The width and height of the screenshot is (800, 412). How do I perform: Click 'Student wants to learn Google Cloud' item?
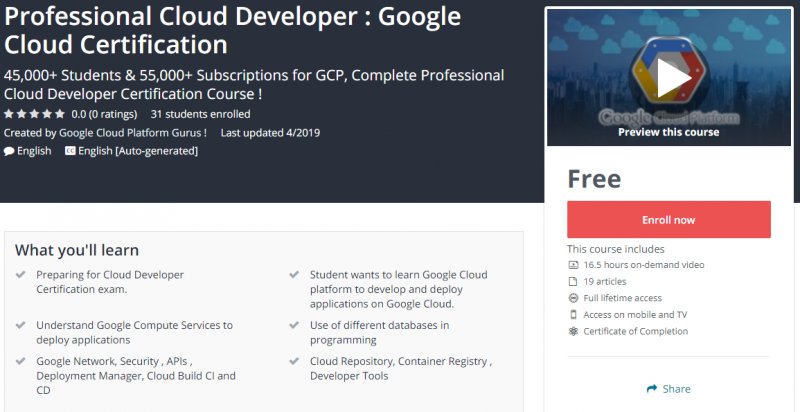(398, 289)
